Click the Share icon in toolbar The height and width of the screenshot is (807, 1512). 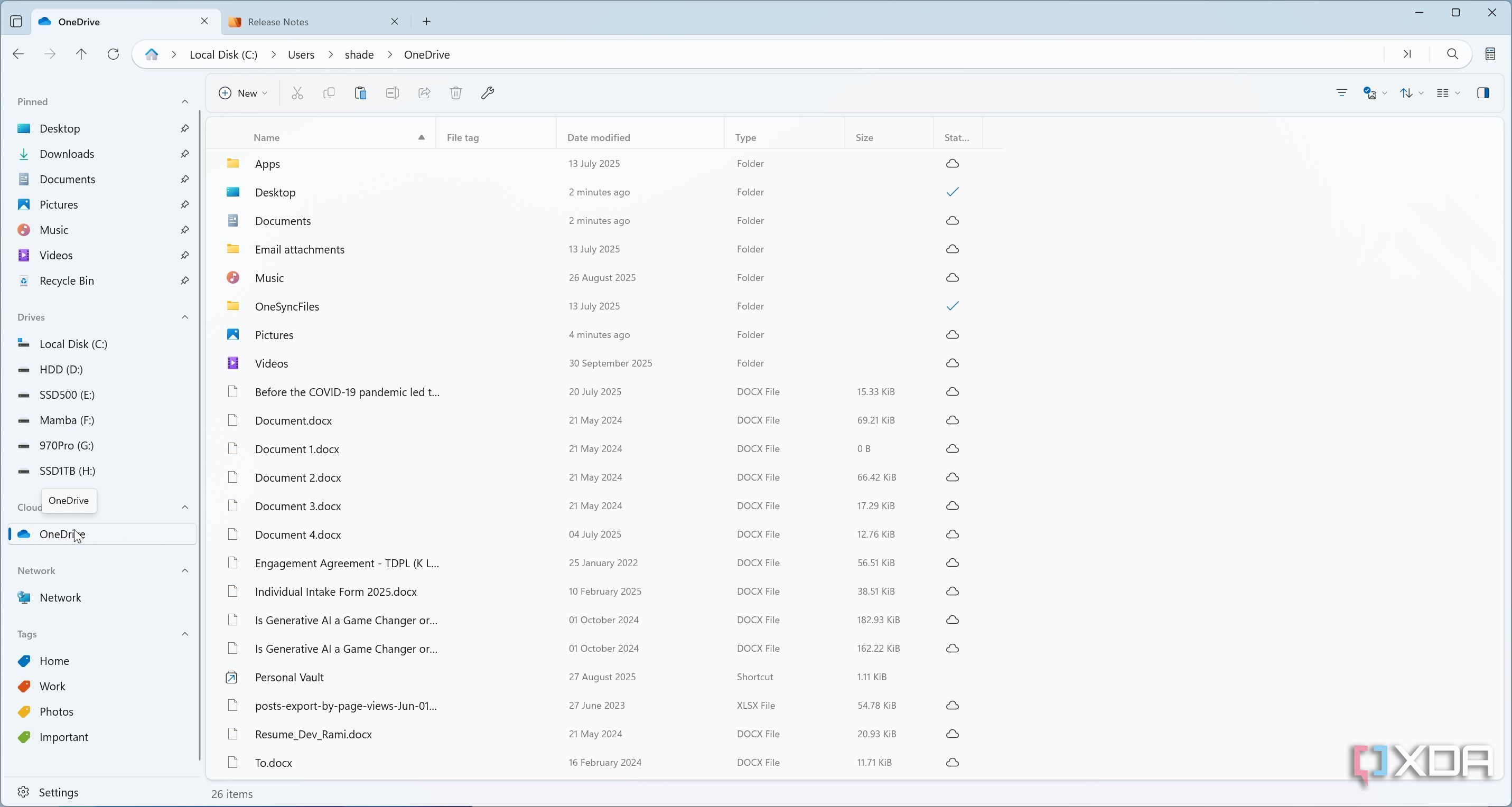point(424,93)
